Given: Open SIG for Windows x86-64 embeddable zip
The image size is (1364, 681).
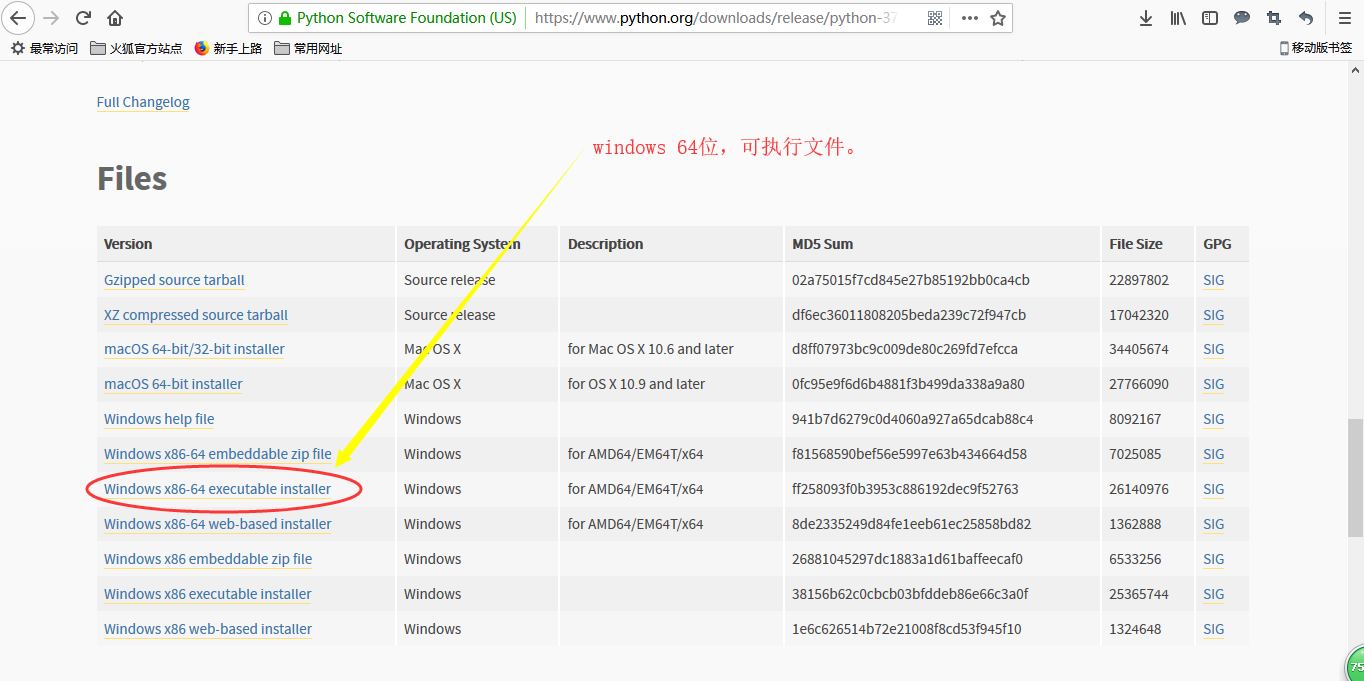Looking at the screenshot, I should click(1213, 454).
